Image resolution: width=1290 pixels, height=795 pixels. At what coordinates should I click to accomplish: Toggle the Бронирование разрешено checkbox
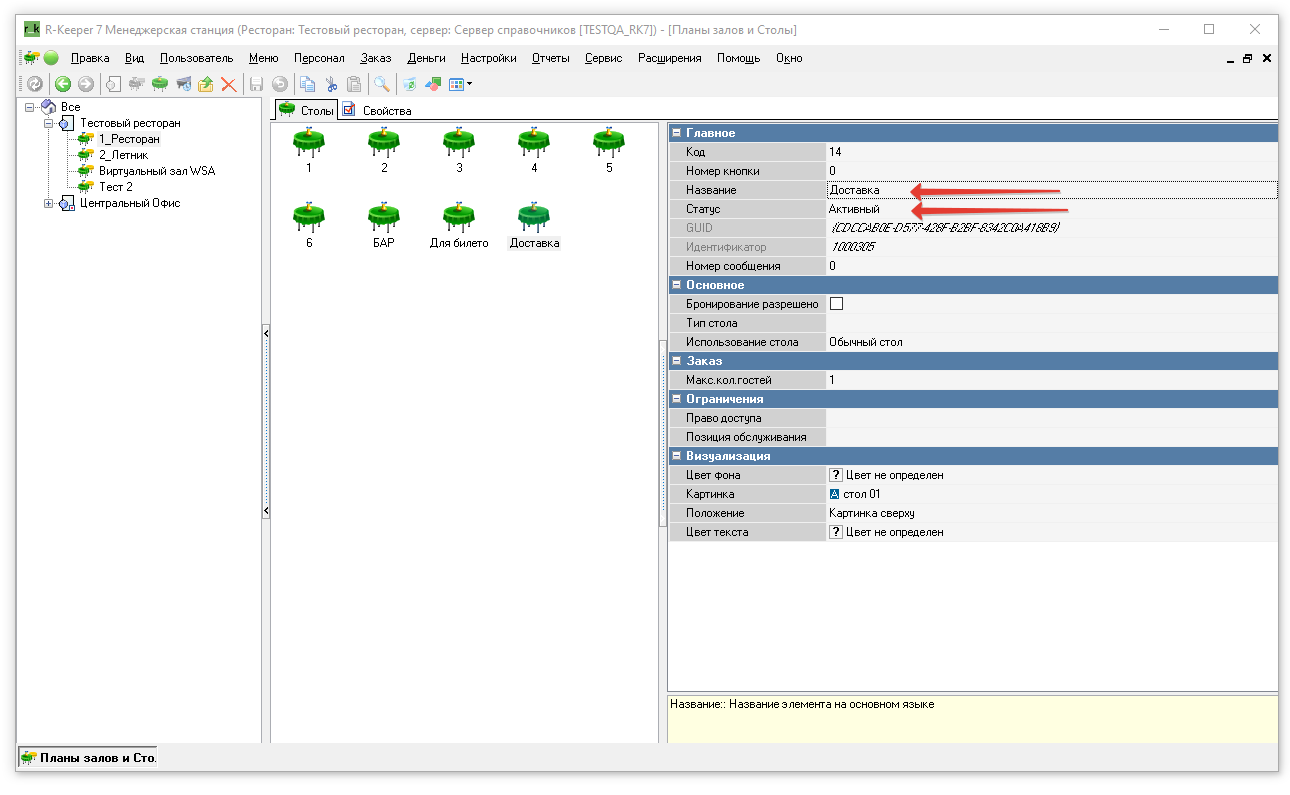(837, 304)
